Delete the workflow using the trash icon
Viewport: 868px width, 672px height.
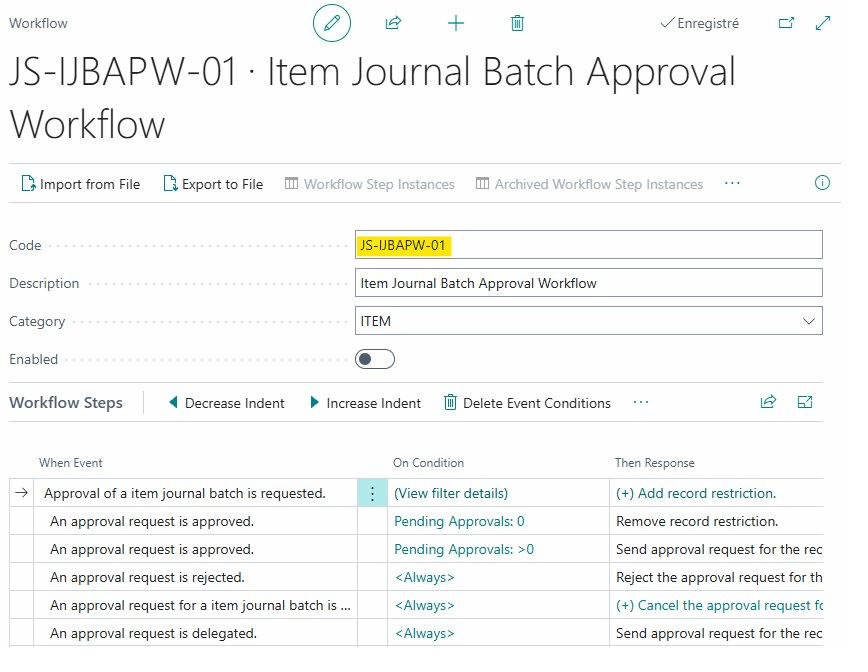[x=517, y=22]
